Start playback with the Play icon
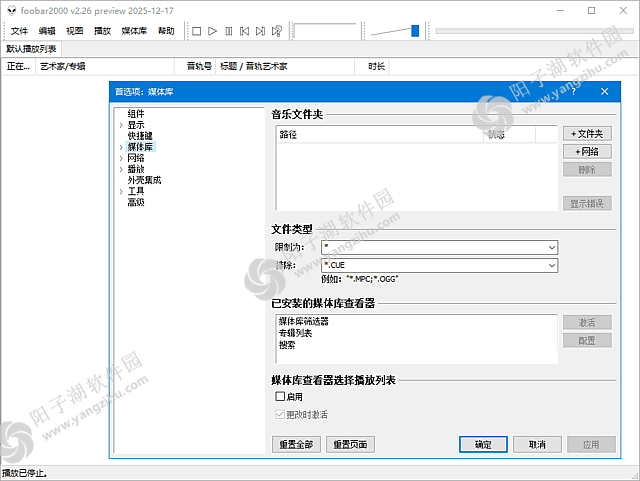 point(212,31)
